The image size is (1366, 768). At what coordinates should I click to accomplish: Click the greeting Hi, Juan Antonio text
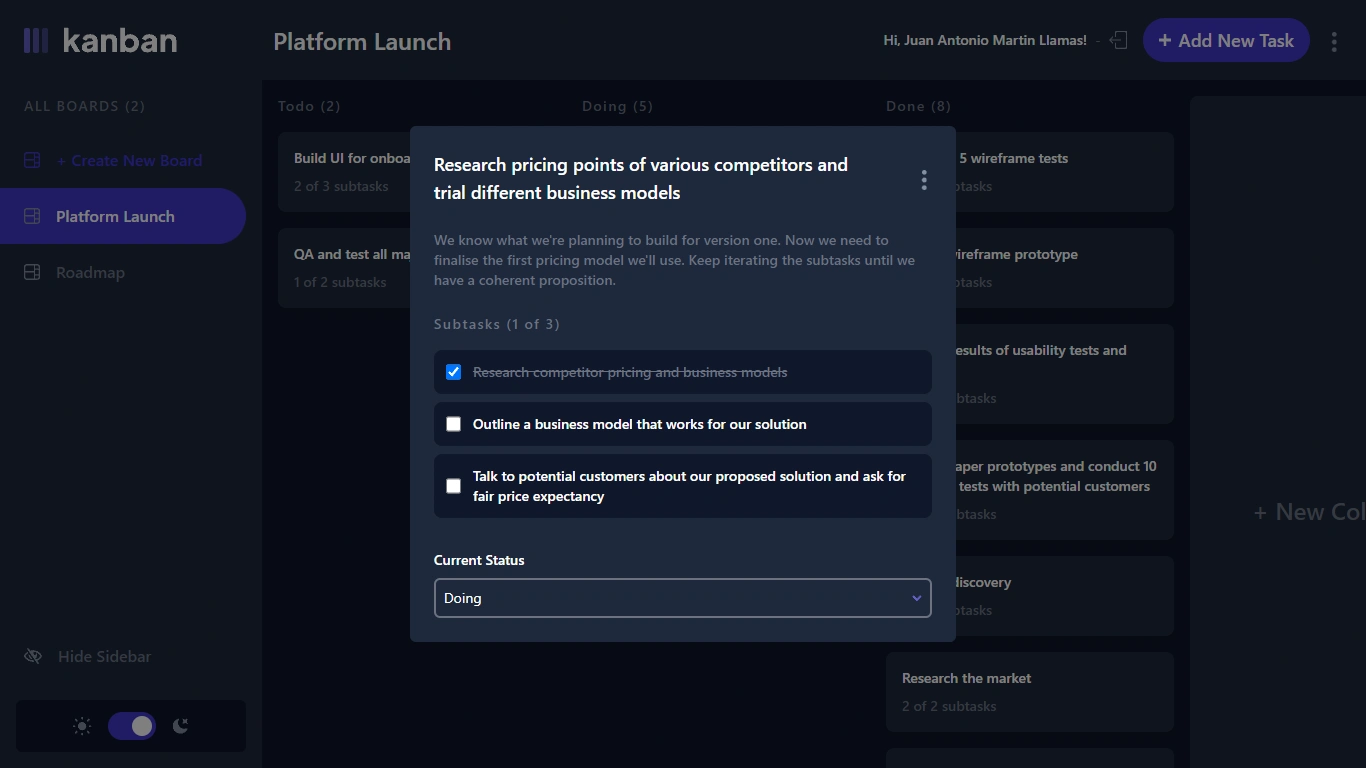coord(985,40)
